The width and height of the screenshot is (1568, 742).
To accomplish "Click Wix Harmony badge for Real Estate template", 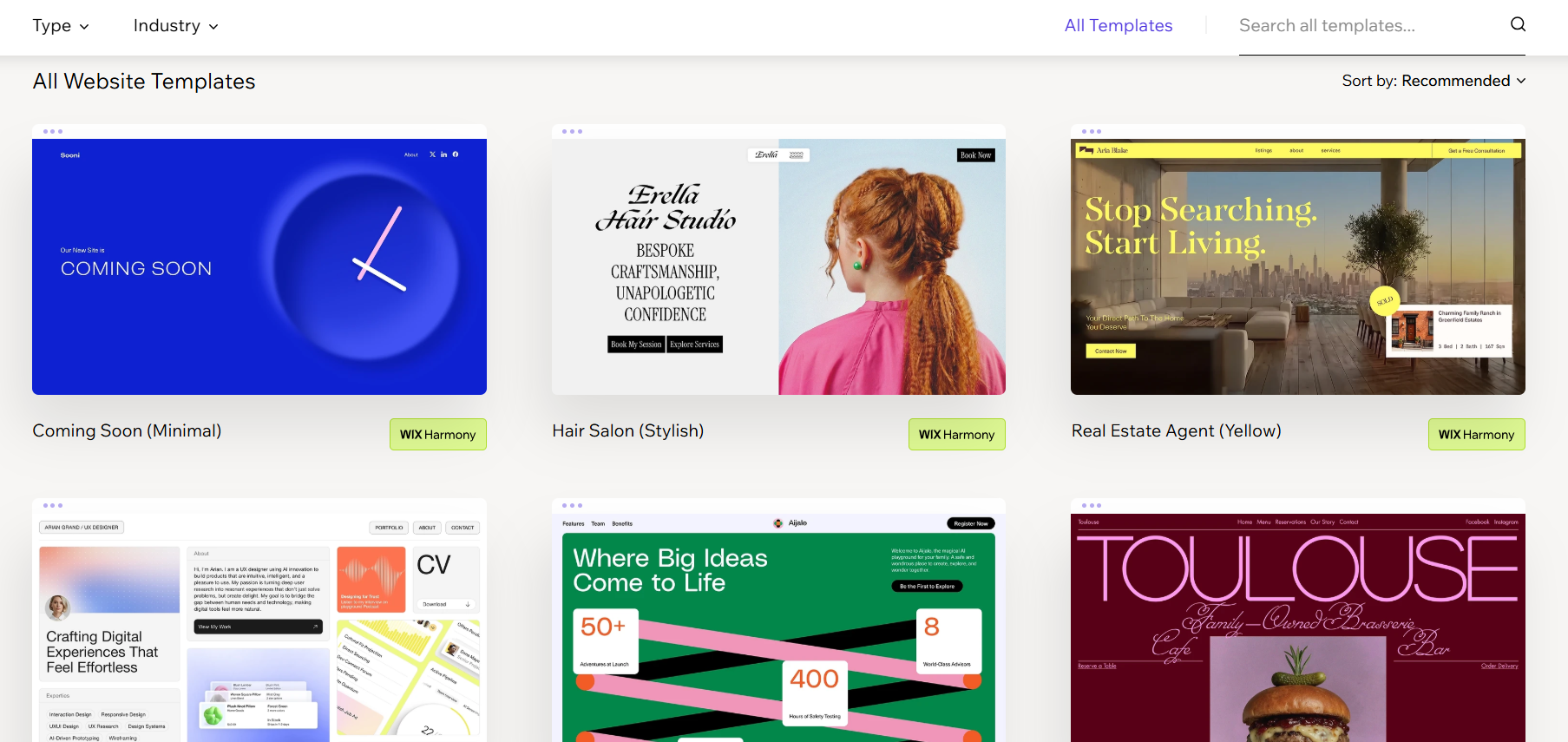I will coord(1477,435).
